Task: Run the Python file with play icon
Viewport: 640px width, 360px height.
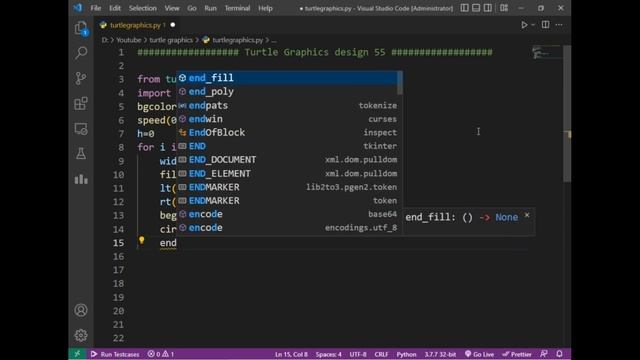Action: point(524,25)
